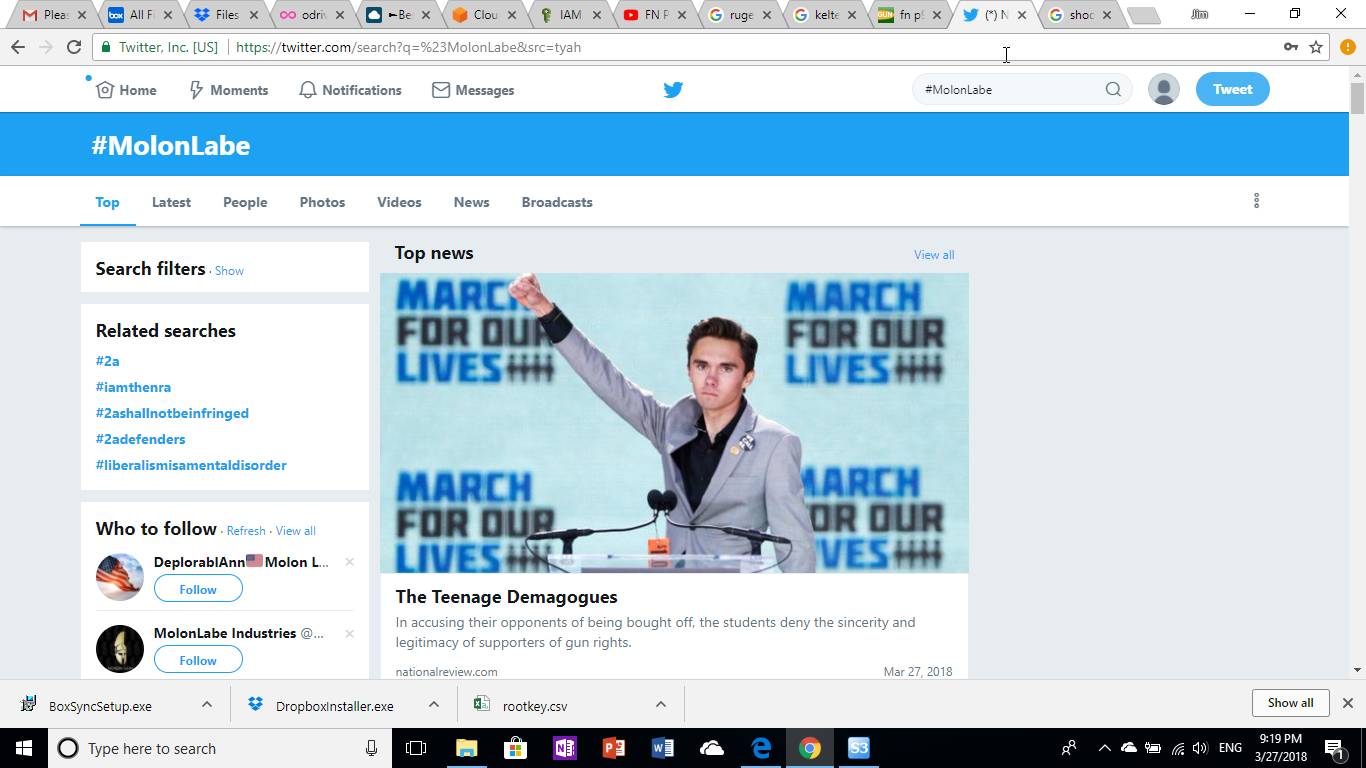The image size is (1366, 768).
Task: Reload the page
Action: click(x=74, y=47)
